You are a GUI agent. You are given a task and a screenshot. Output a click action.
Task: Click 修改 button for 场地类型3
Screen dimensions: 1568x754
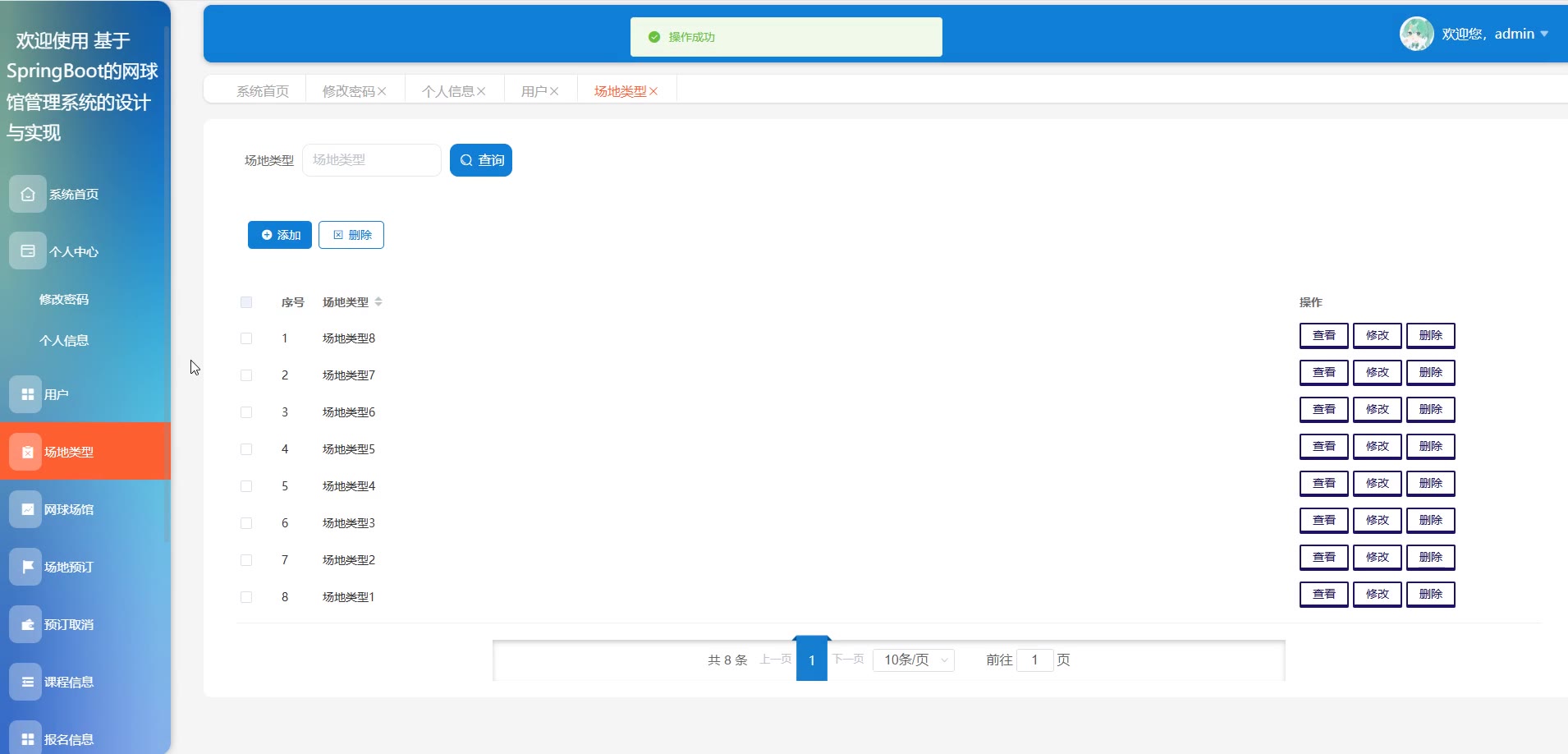[x=1377, y=520]
